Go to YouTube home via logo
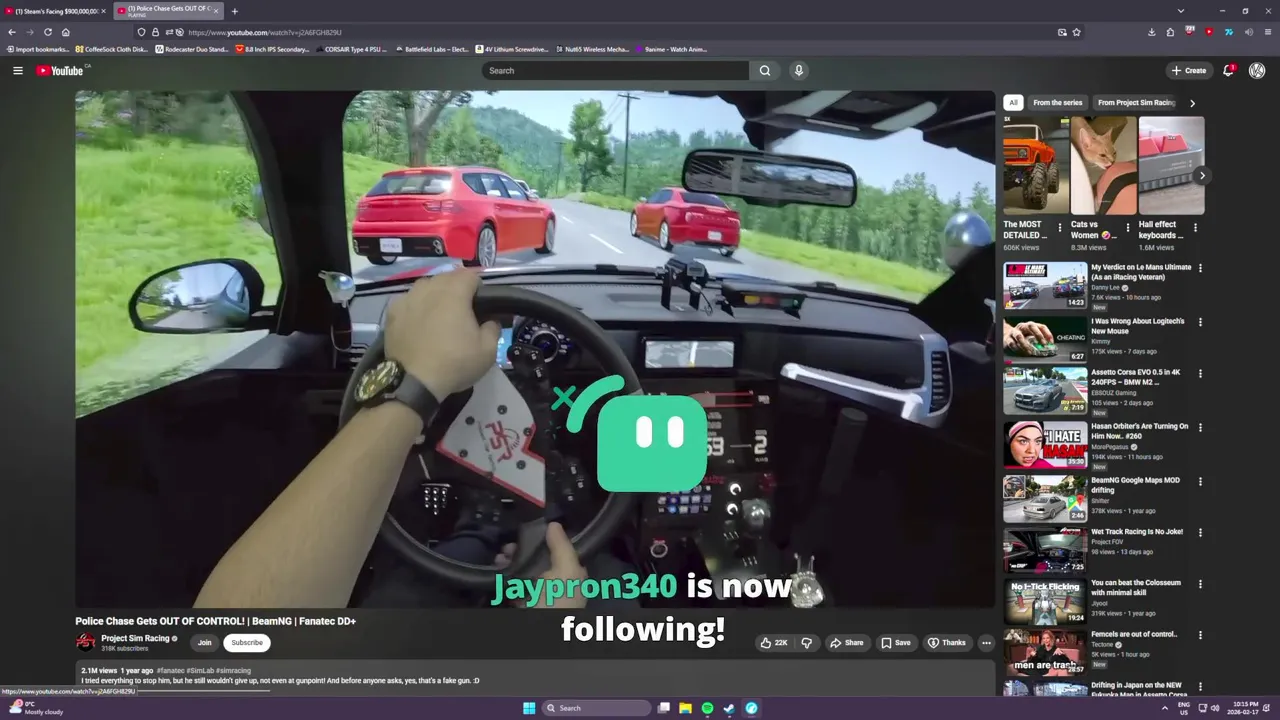This screenshot has height=720, width=1280. tap(60, 70)
